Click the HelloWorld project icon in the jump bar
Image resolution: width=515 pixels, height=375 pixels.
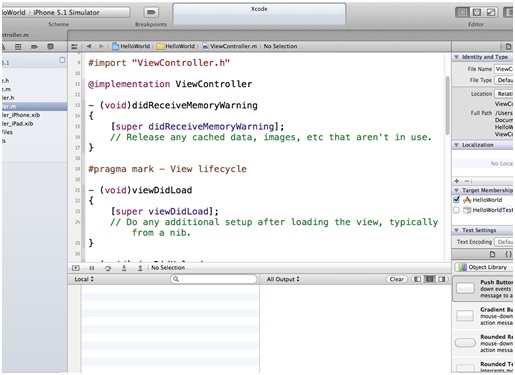115,46
